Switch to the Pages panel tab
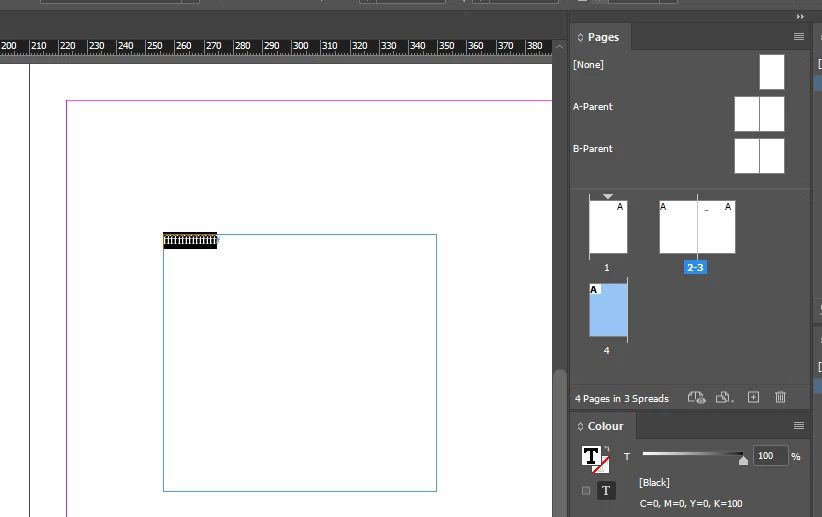Viewport: 822px width, 517px height. [x=603, y=37]
